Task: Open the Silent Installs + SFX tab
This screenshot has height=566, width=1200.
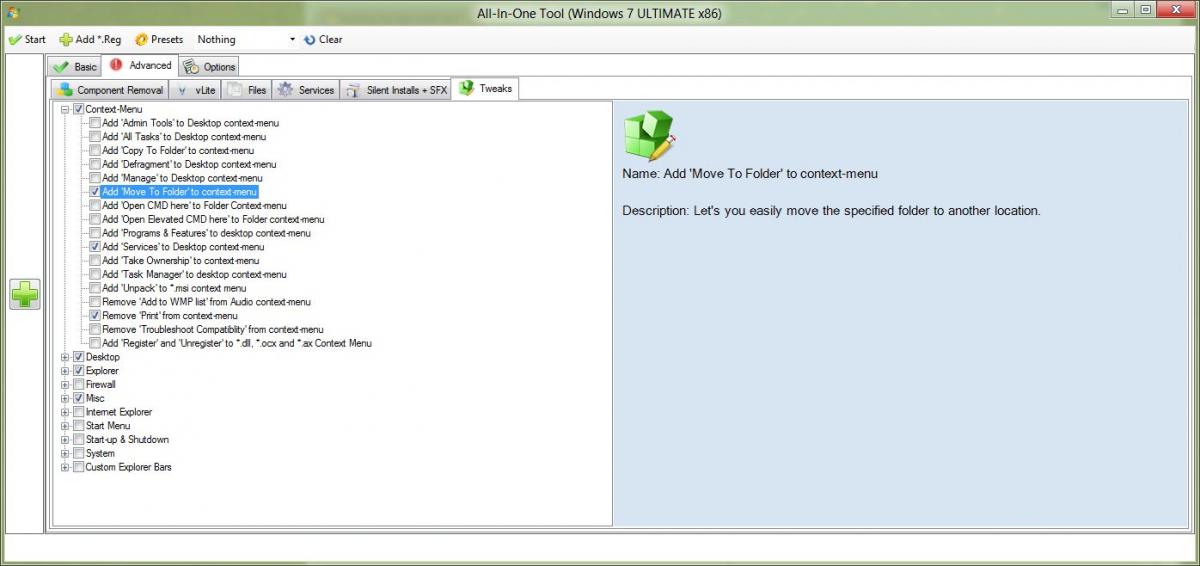Action: click(x=397, y=90)
